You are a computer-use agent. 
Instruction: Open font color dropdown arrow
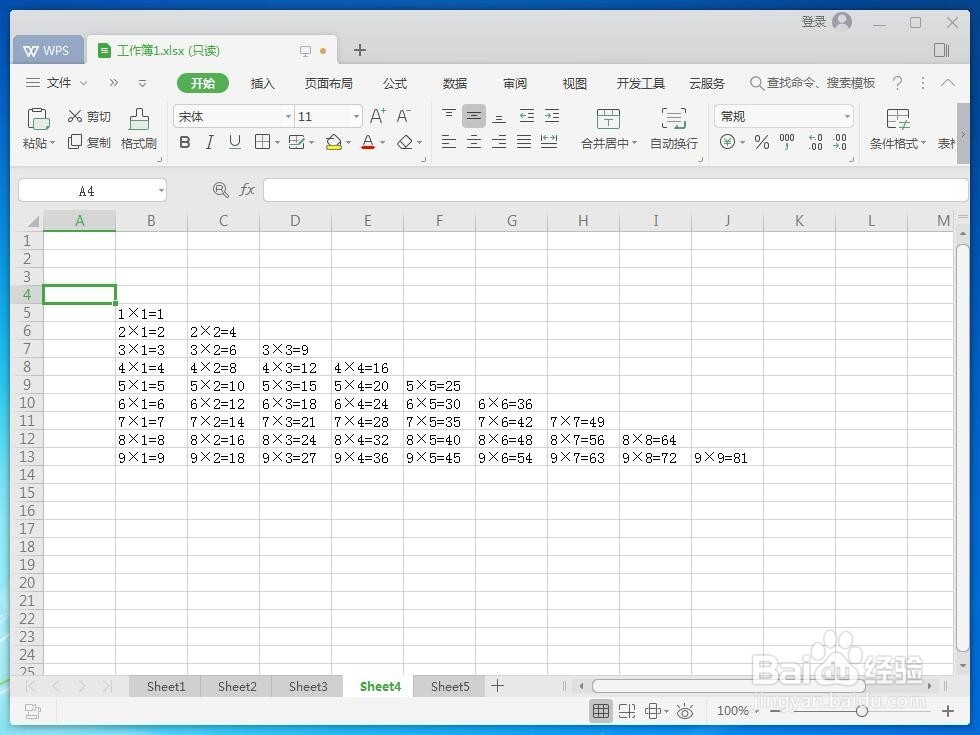(382, 143)
